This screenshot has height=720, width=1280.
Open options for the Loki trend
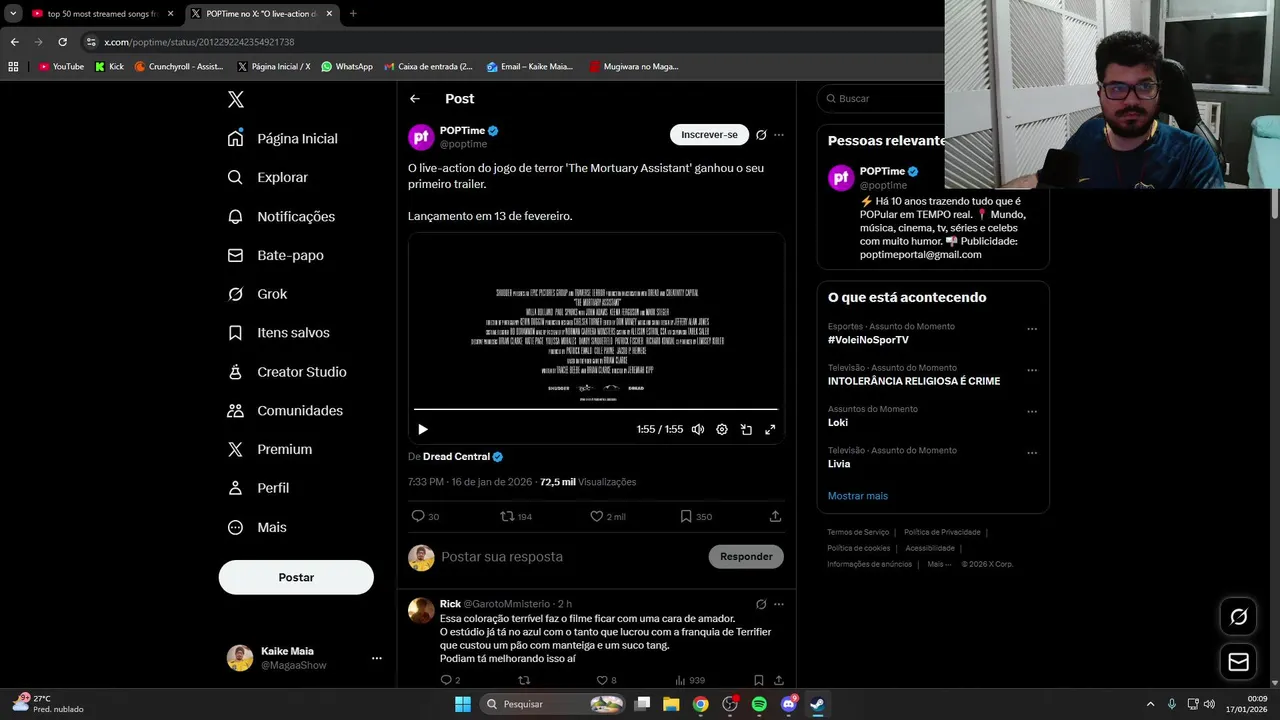[x=1032, y=411]
